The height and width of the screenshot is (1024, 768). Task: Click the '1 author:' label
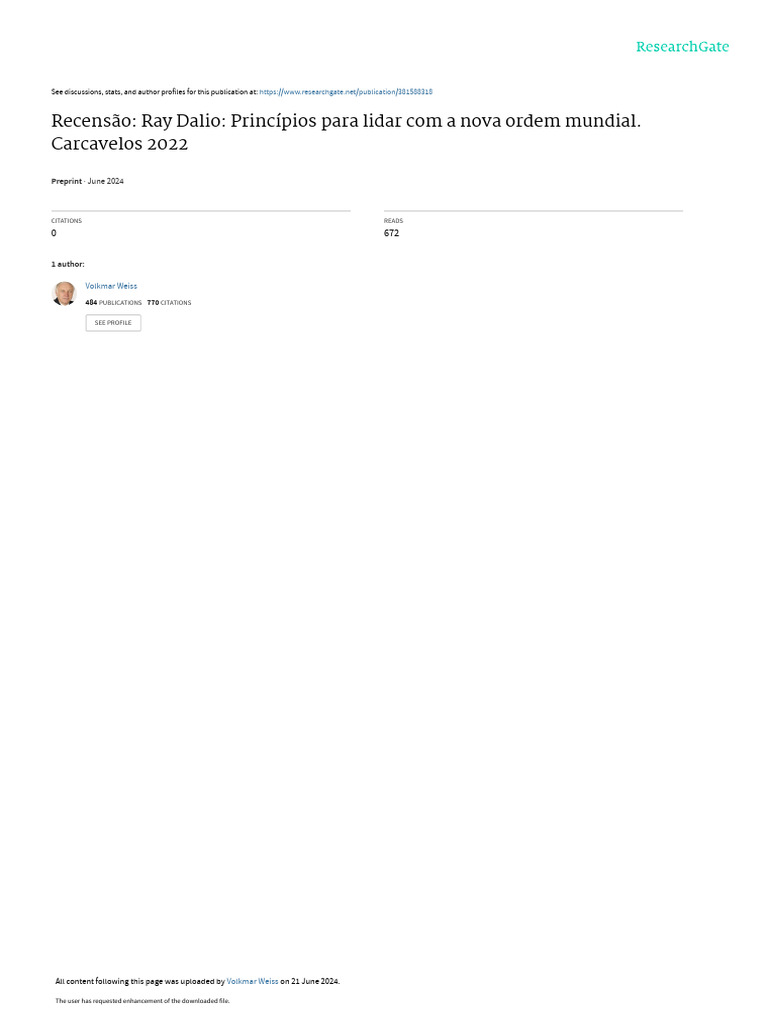coord(68,264)
